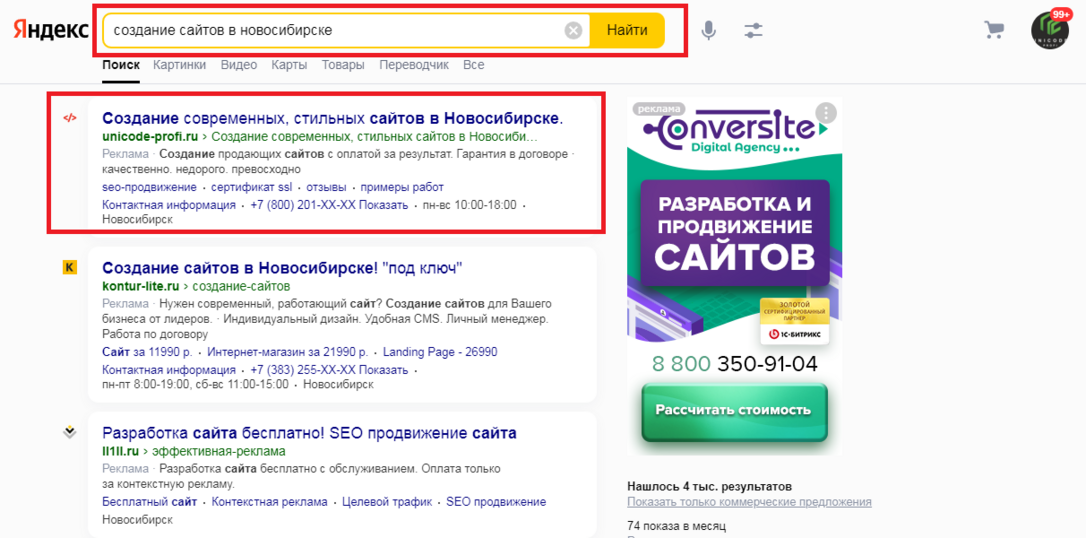This screenshot has width=1086, height=538.
Task: Open the Целевой трафик sitelink
Action: click(387, 502)
